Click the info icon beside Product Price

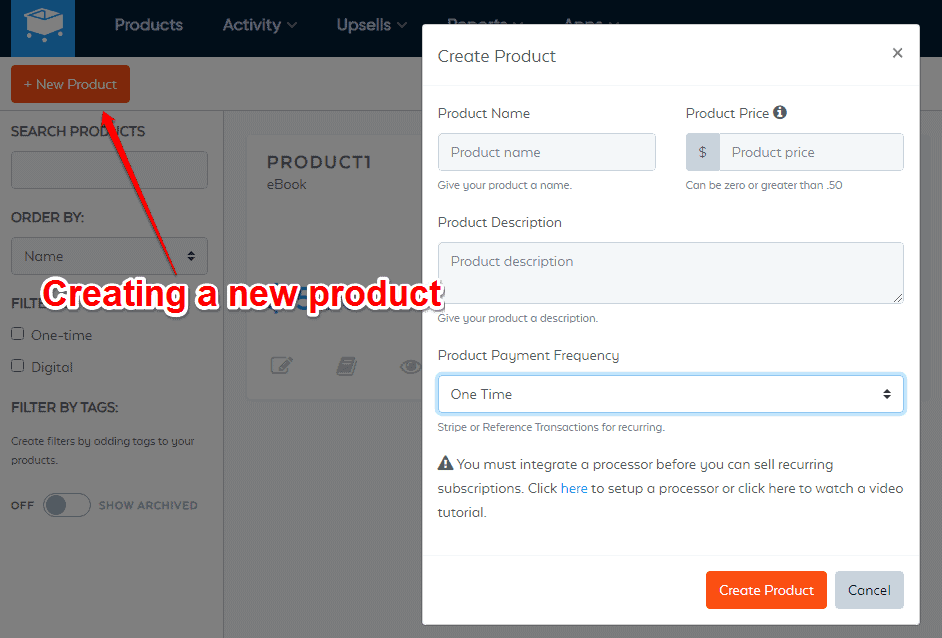tap(780, 113)
